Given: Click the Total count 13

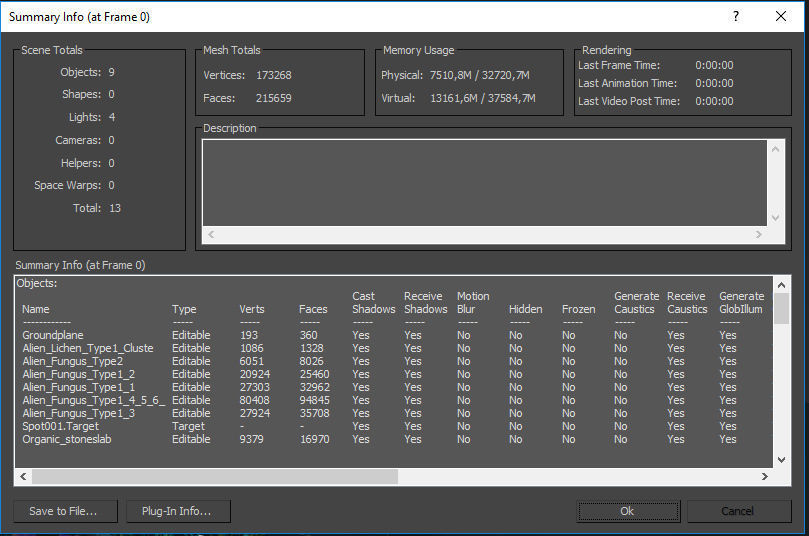Looking at the screenshot, I should (x=115, y=208).
